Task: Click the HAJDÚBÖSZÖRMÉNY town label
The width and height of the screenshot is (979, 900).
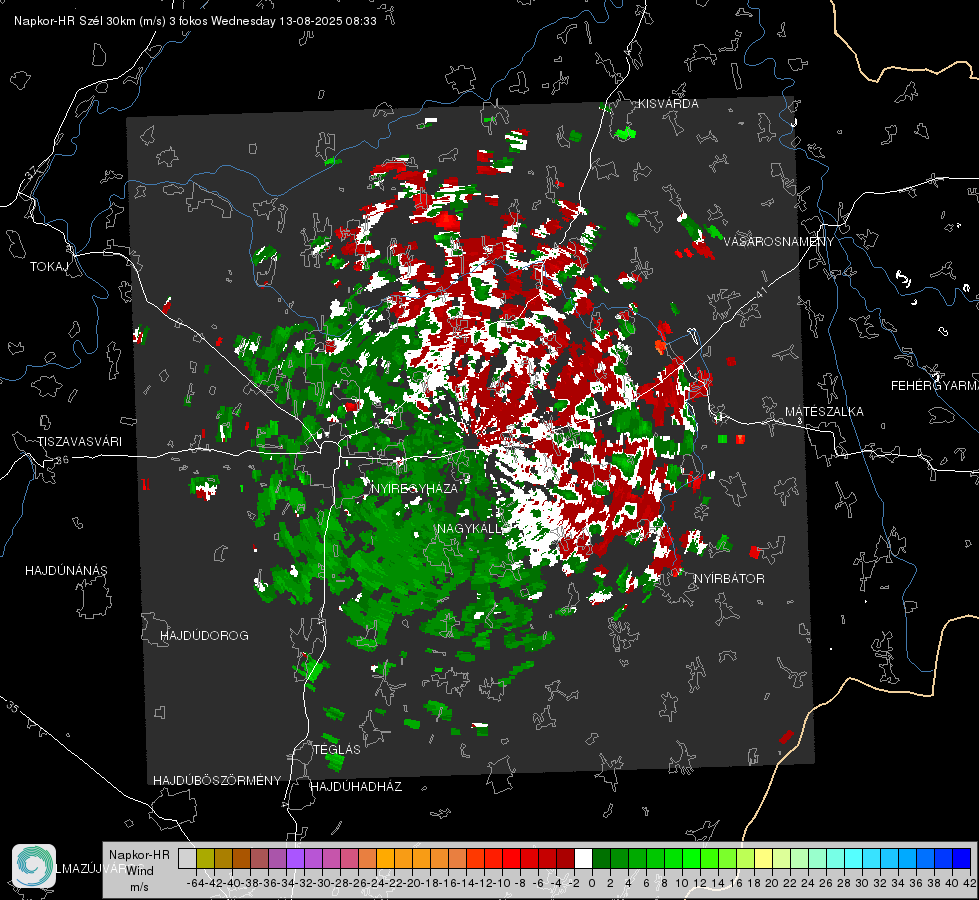Action: pyautogui.click(x=217, y=781)
